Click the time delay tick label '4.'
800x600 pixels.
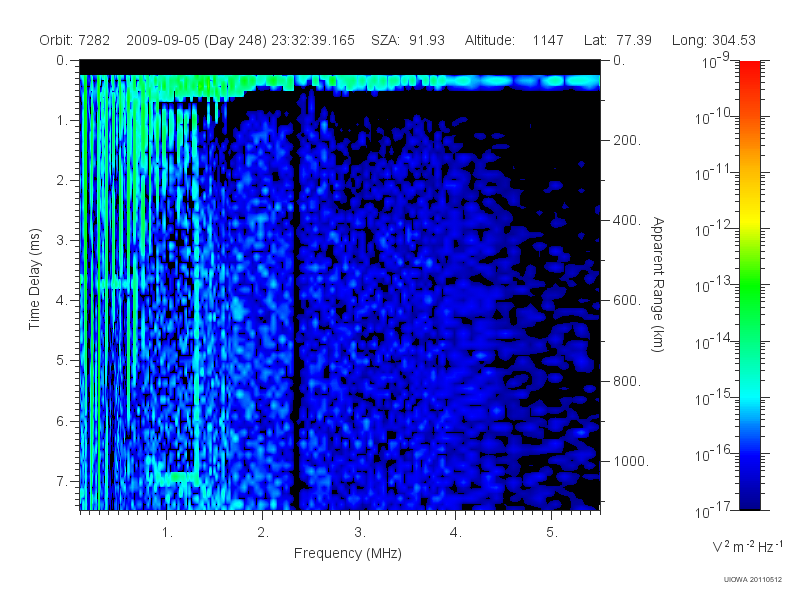click(x=62, y=301)
